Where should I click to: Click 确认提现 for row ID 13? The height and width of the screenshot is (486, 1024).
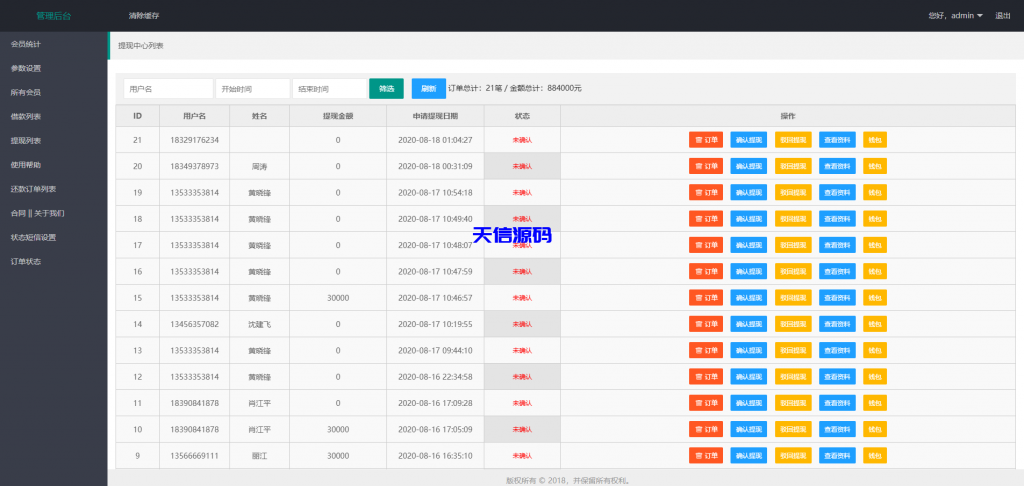click(748, 350)
